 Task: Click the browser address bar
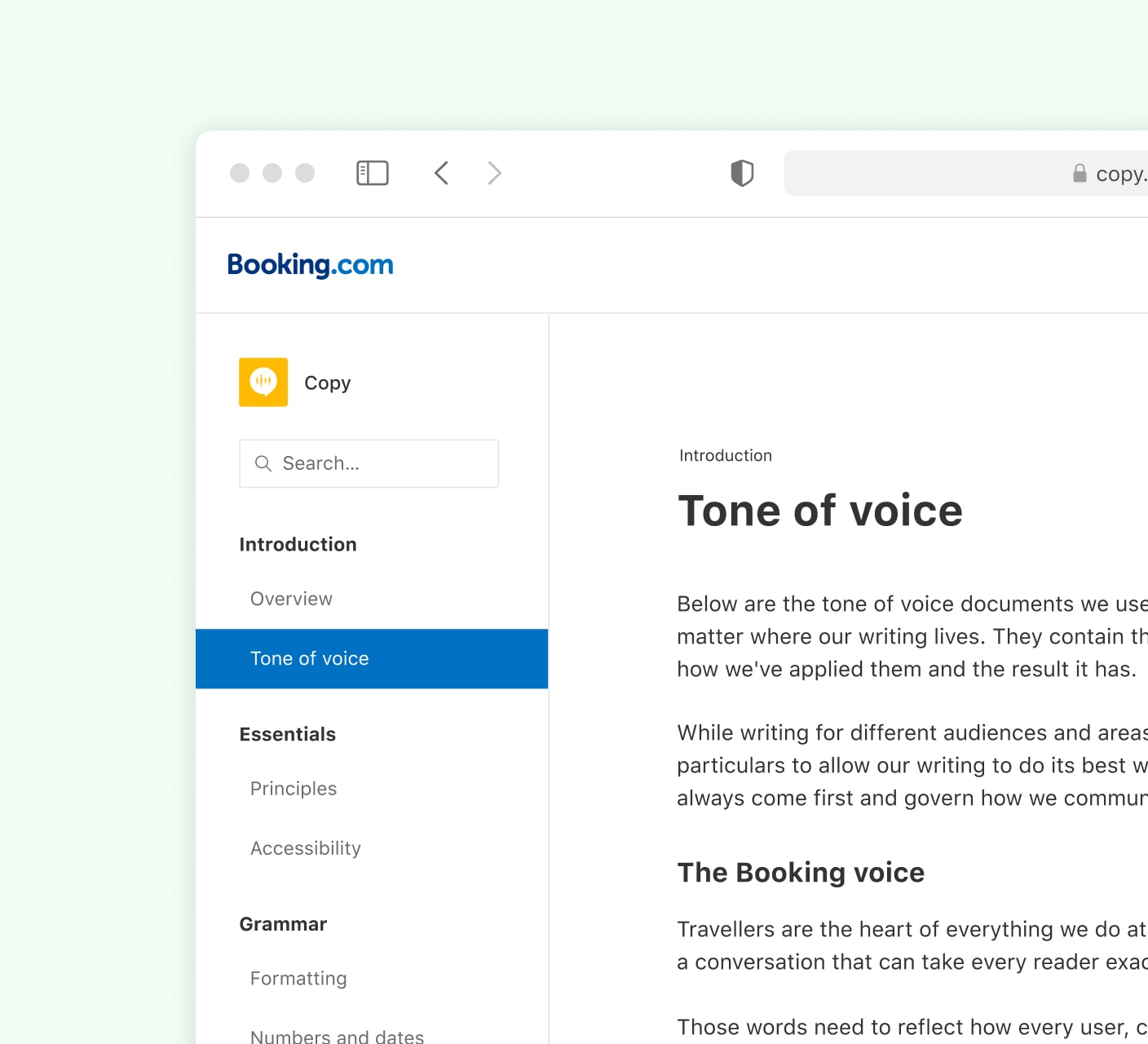pyautogui.click(x=966, y=173)
